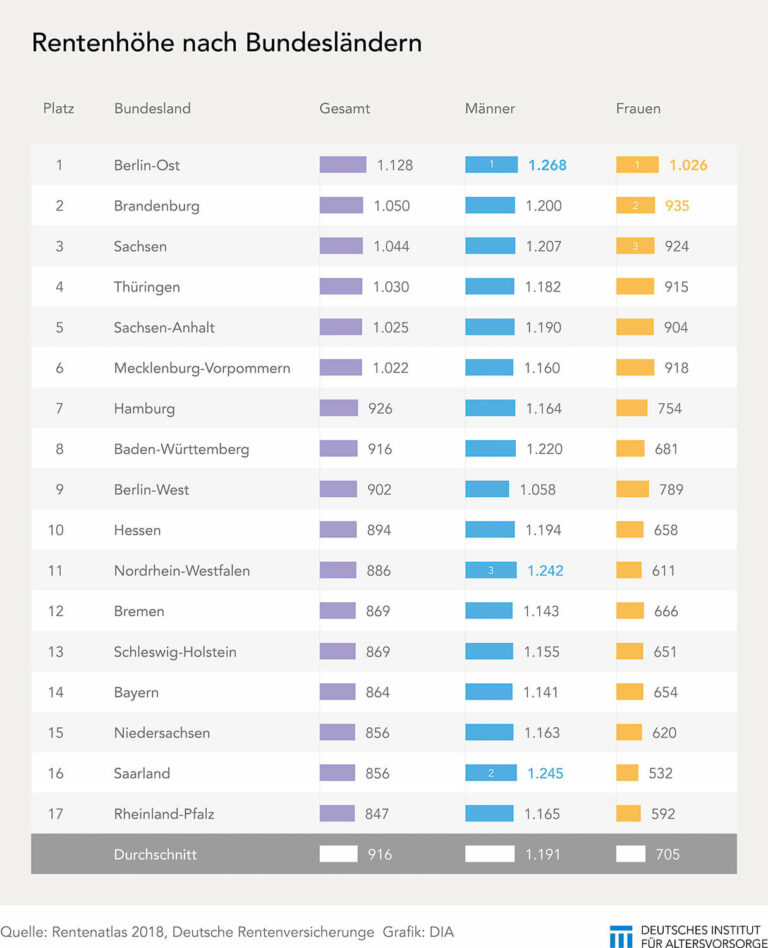This screenshot has height=948, width=768.
Task: Click the purple Gesamt bar for Berlin-Ost
Action: pyautogui.click(x=343, y=164)
